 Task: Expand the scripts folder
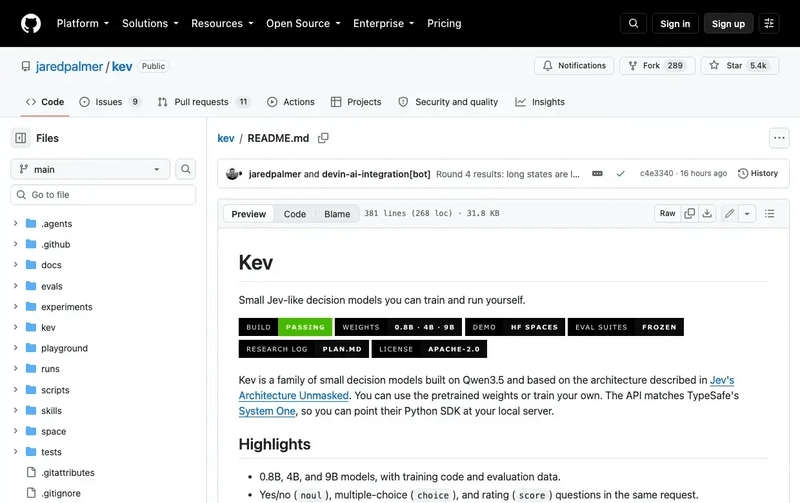click(x=15, y=389)
